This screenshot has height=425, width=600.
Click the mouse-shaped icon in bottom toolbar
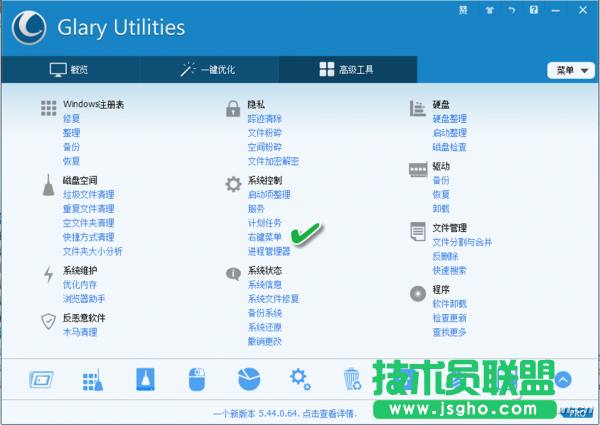tap(196, 380)
